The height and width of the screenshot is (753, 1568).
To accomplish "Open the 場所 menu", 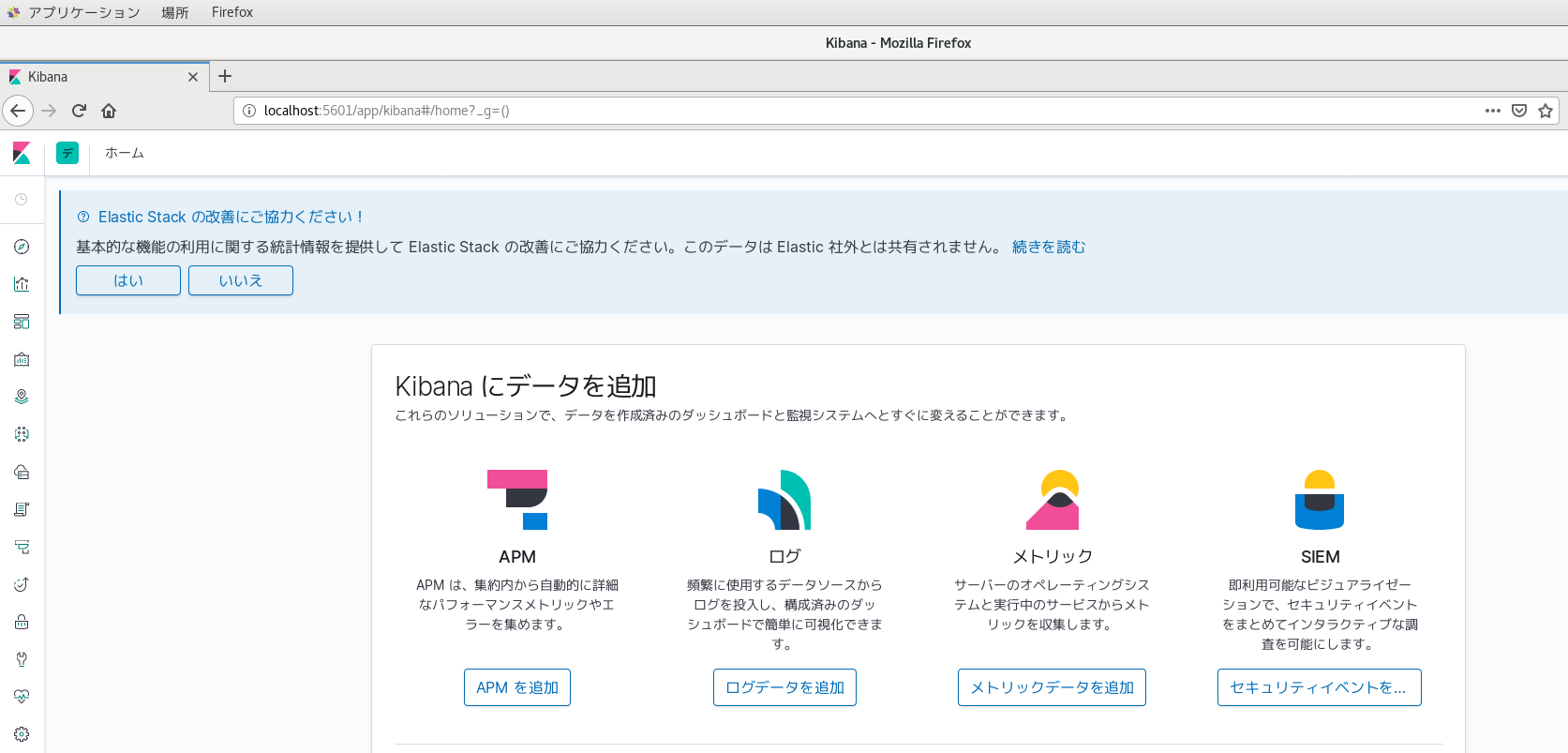I will click(174, 12).
